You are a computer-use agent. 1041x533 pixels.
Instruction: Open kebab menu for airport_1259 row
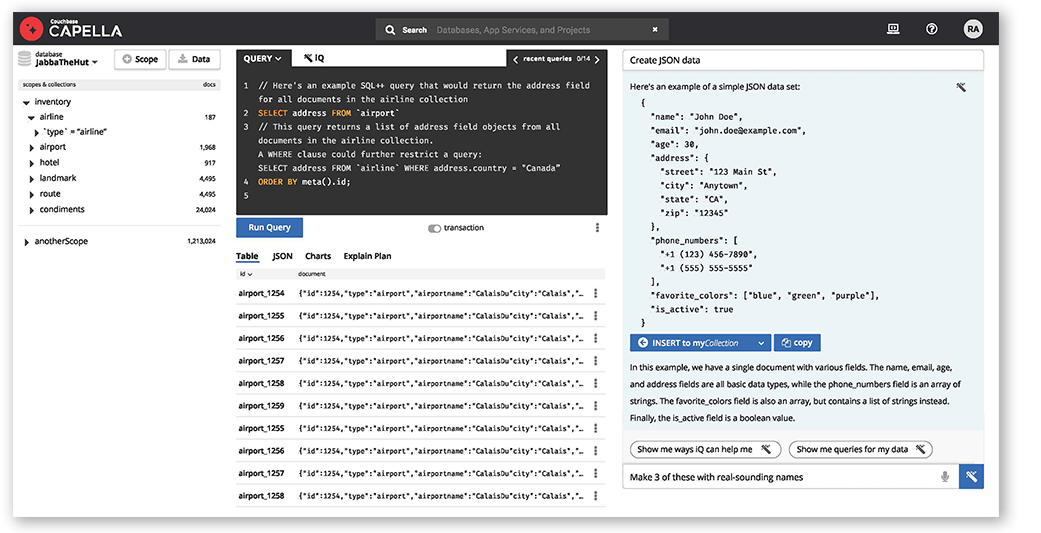[596, 406]
